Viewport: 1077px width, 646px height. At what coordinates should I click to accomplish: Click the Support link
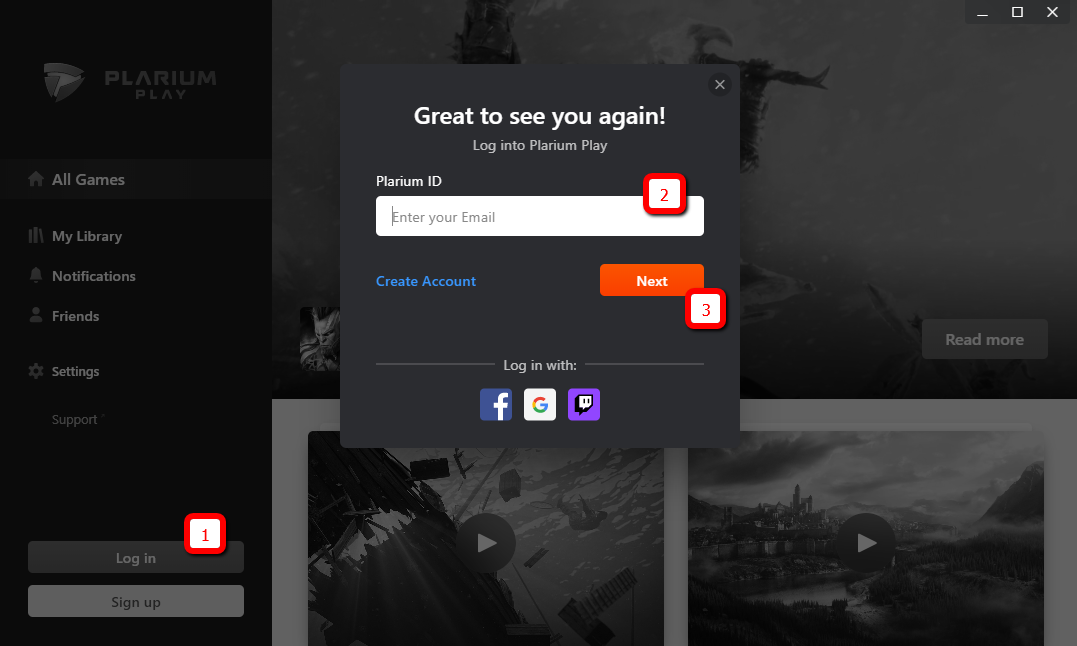click(x=75, y=420)
